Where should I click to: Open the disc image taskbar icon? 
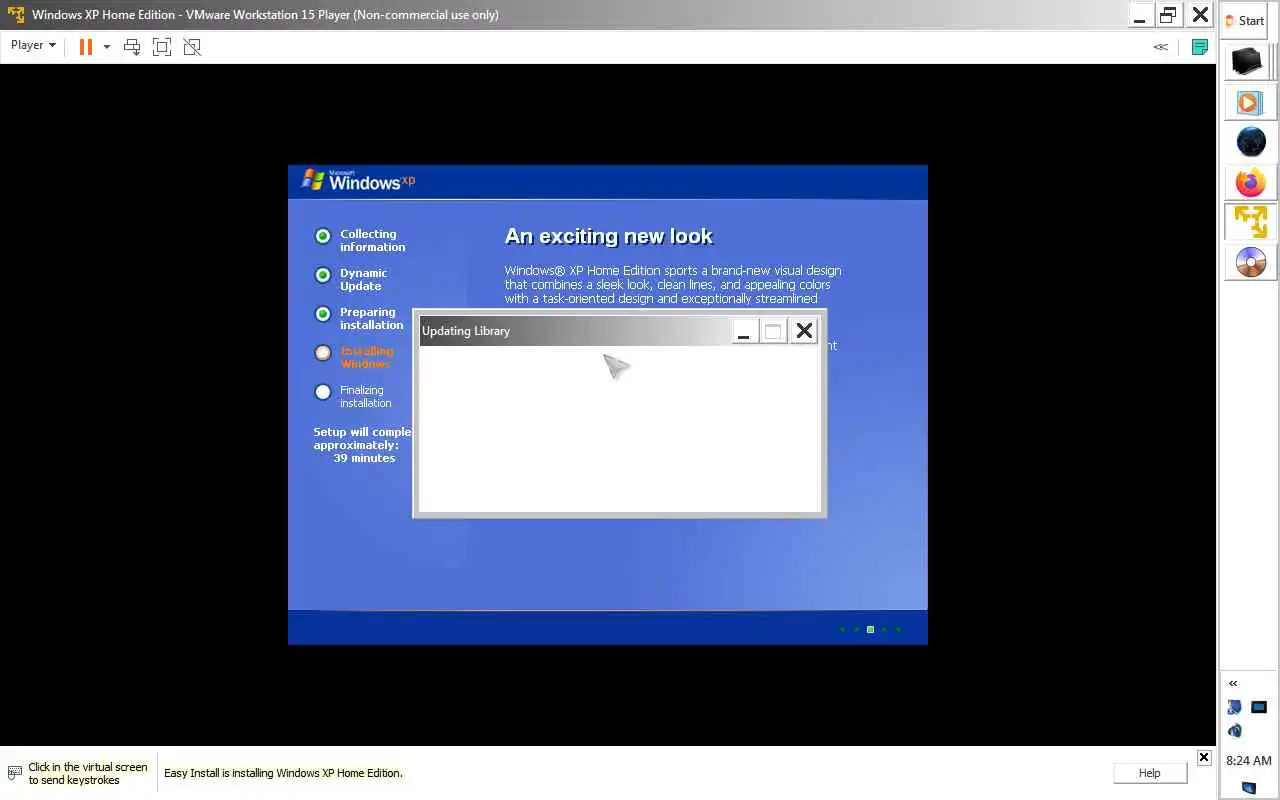(1250, 262)
